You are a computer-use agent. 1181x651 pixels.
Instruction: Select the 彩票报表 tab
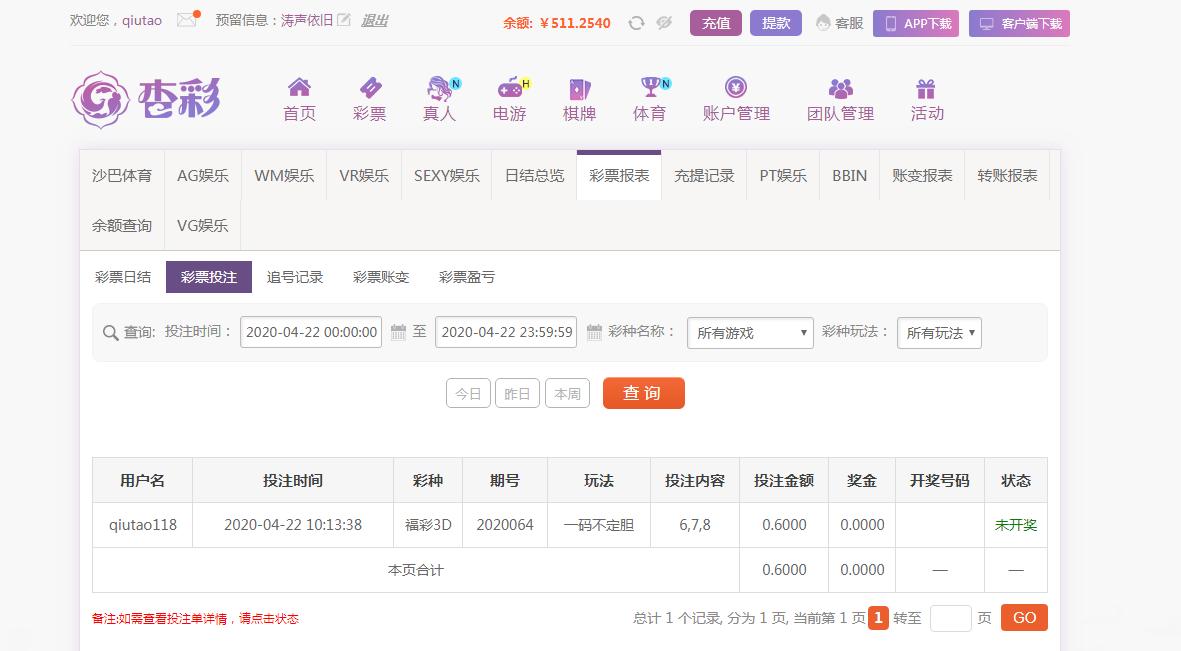(619, 176)
